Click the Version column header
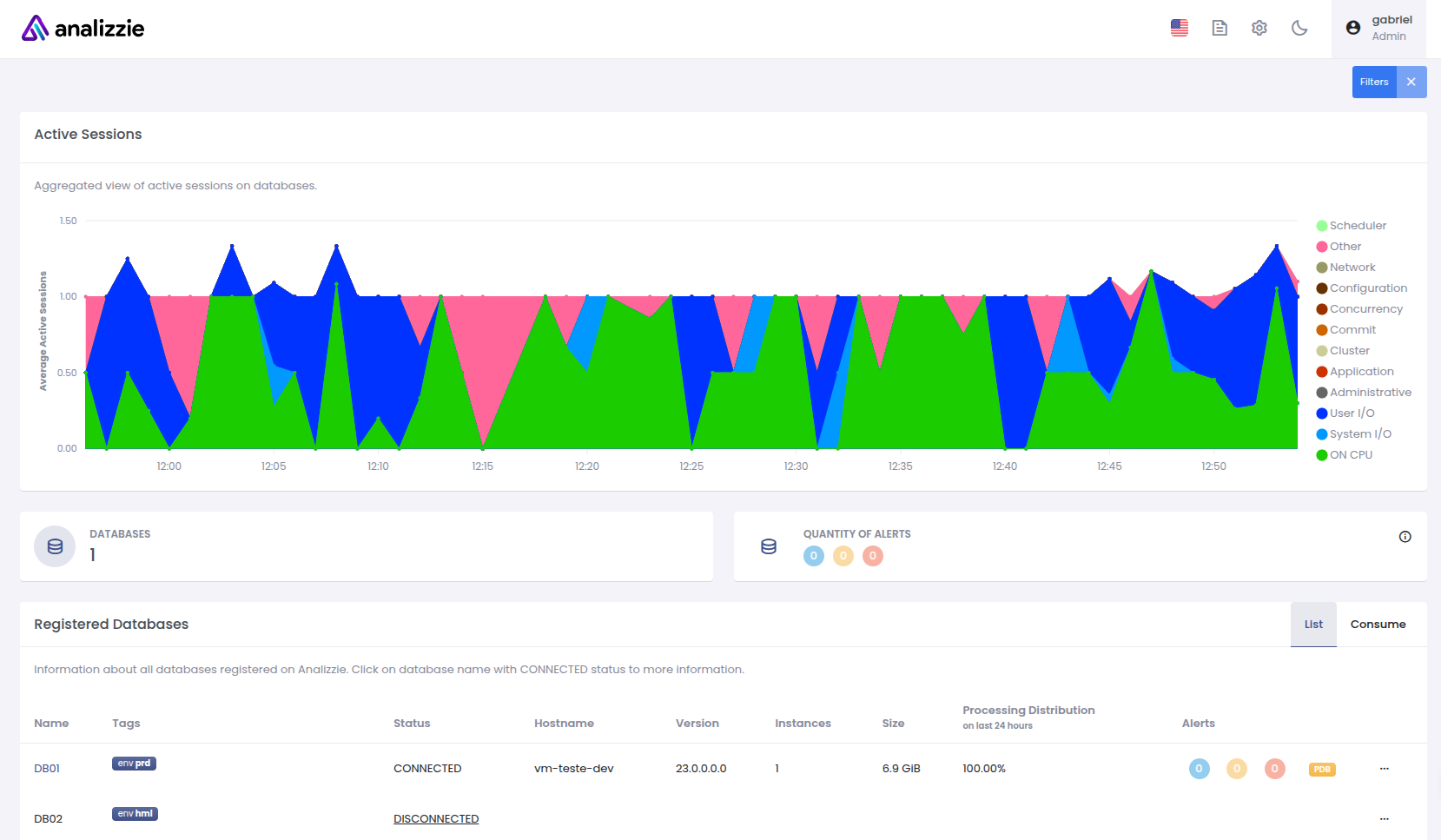This screenshot has width=1441, height=840. coord(697,724)
